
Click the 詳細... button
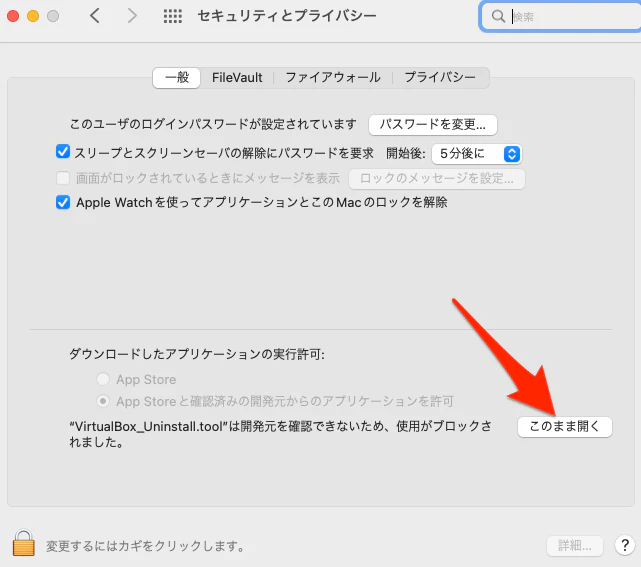574,545
